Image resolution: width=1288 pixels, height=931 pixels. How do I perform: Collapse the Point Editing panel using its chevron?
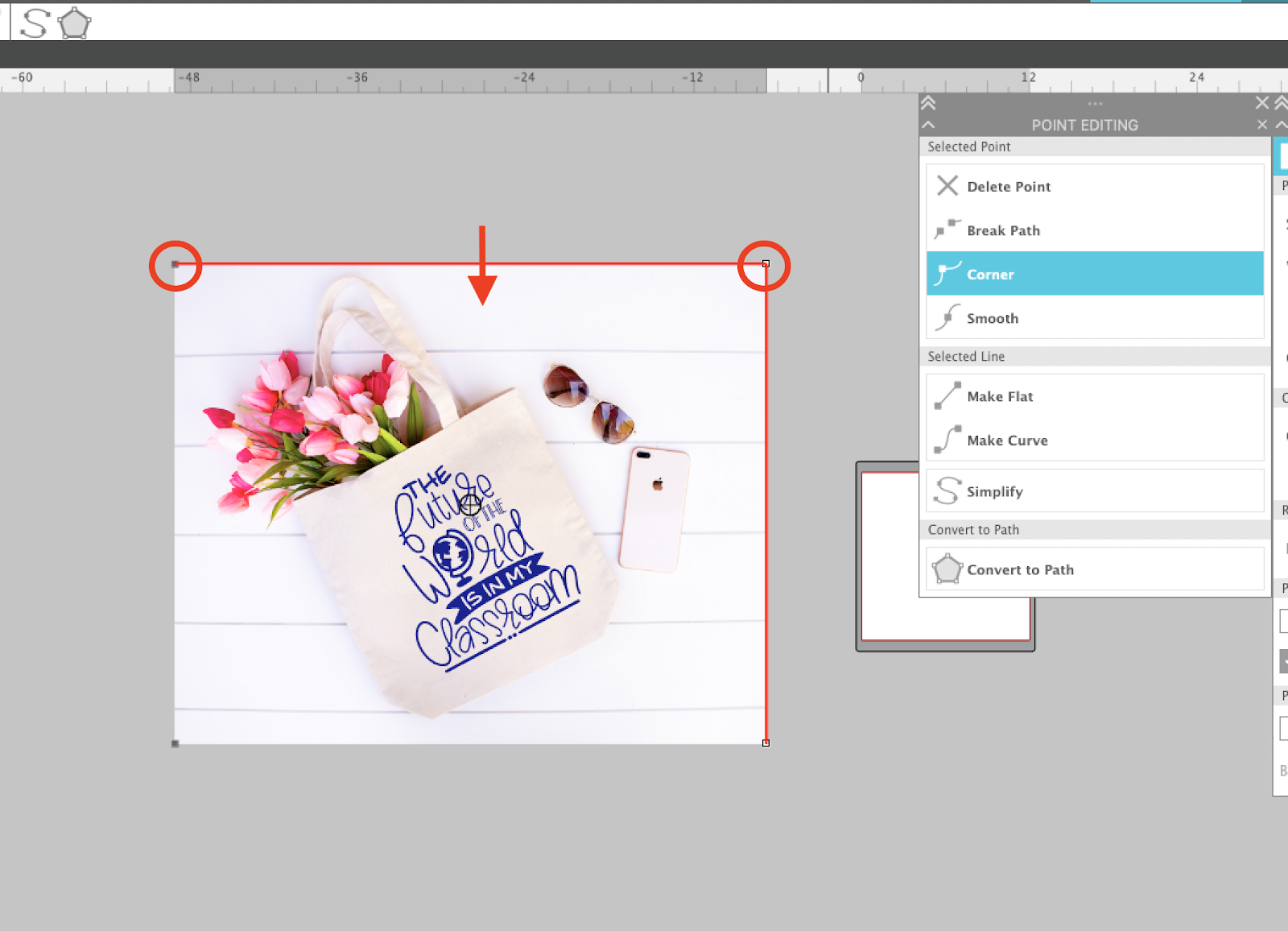929,125
